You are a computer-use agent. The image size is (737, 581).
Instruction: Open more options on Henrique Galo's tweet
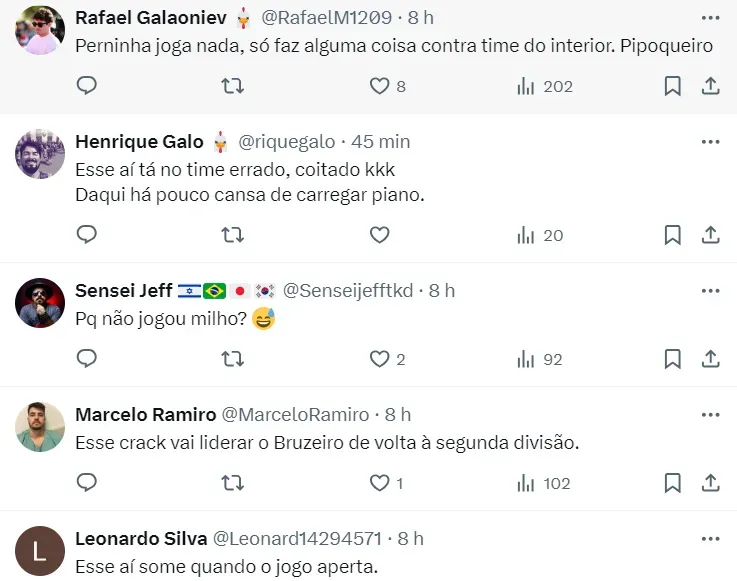(711, 142)
